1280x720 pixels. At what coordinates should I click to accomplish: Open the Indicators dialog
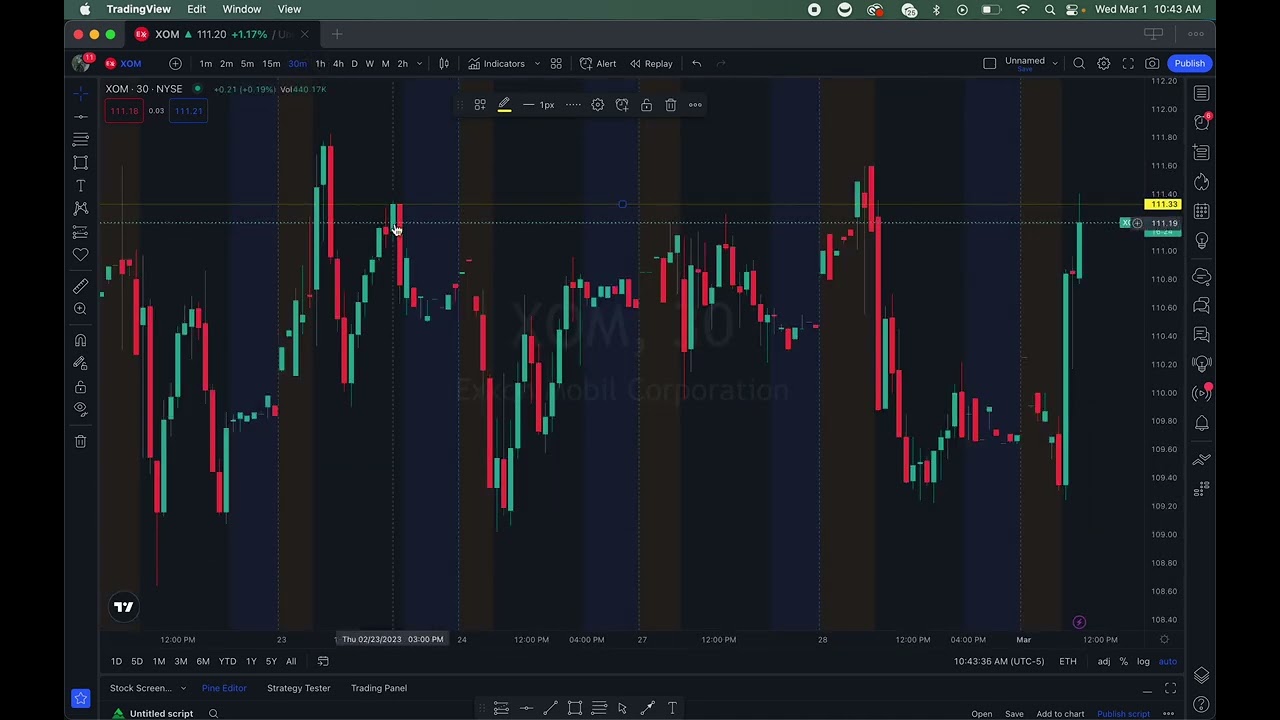[x=496, y=64]
